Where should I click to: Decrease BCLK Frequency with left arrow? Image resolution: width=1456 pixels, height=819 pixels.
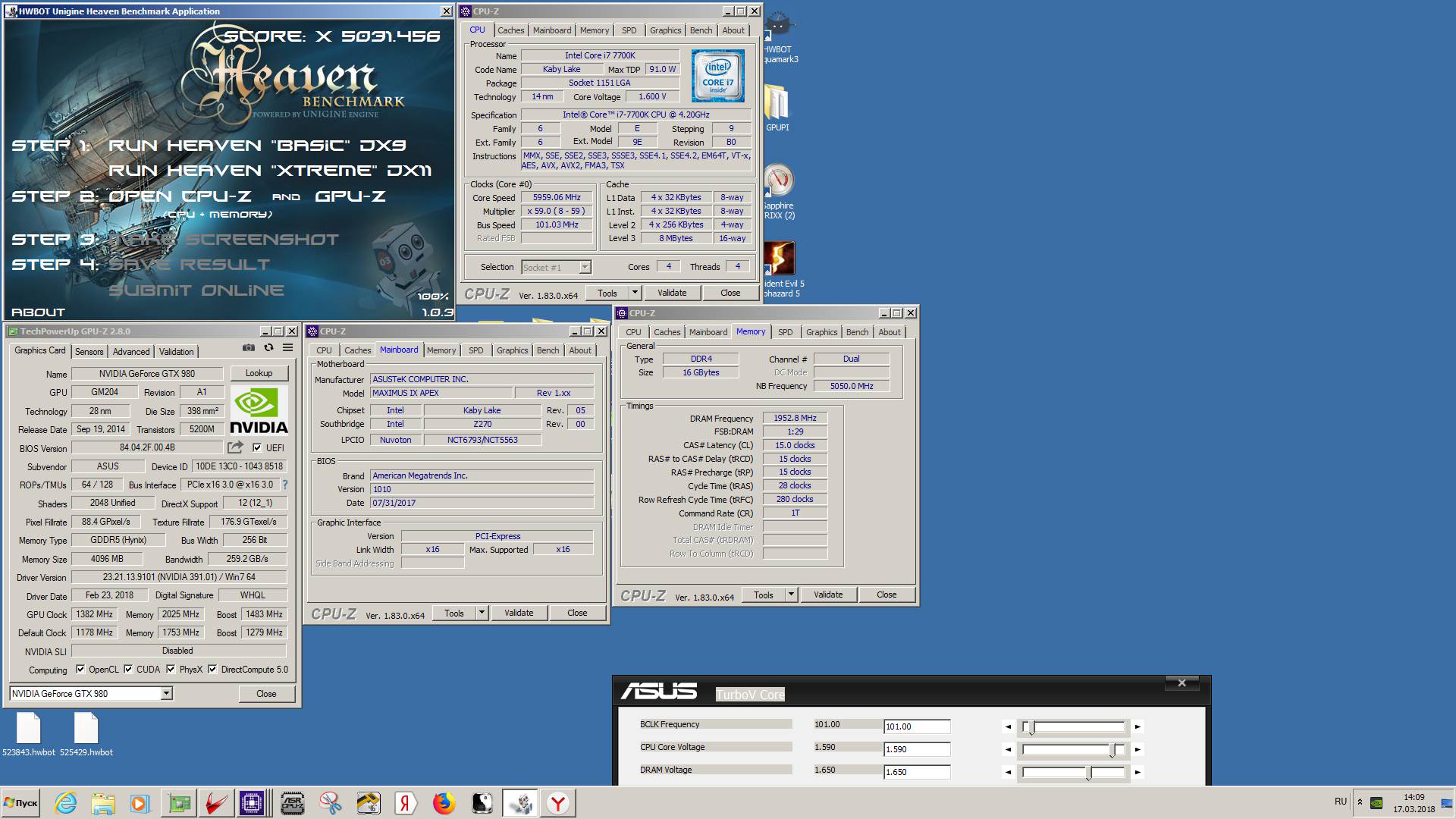(x=1008, y=726)
